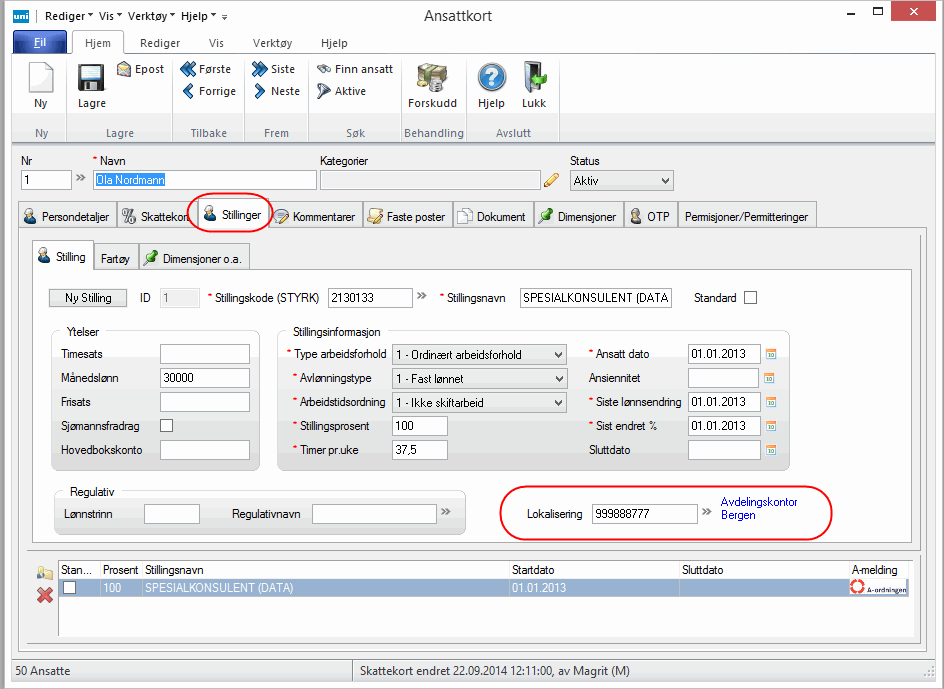Open the Permisjoner/Permitteringer tab

pyautogui.click(x=748, y=216)
